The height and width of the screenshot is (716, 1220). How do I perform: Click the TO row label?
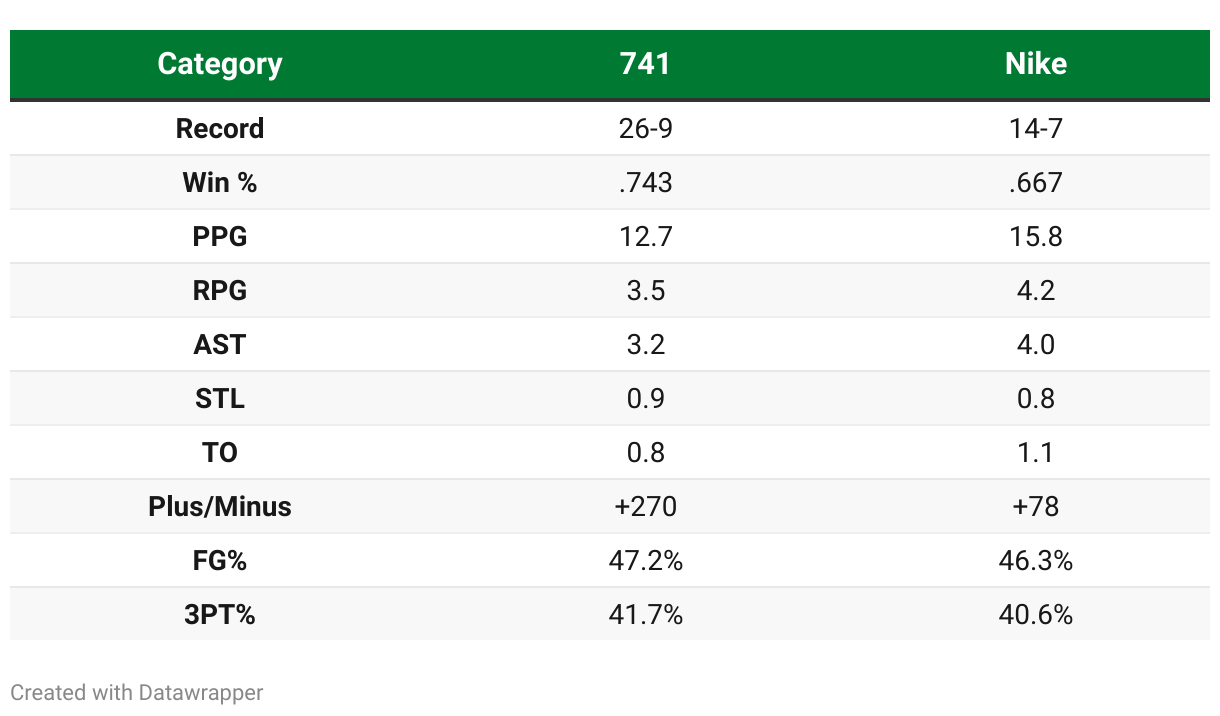(220, 453)
